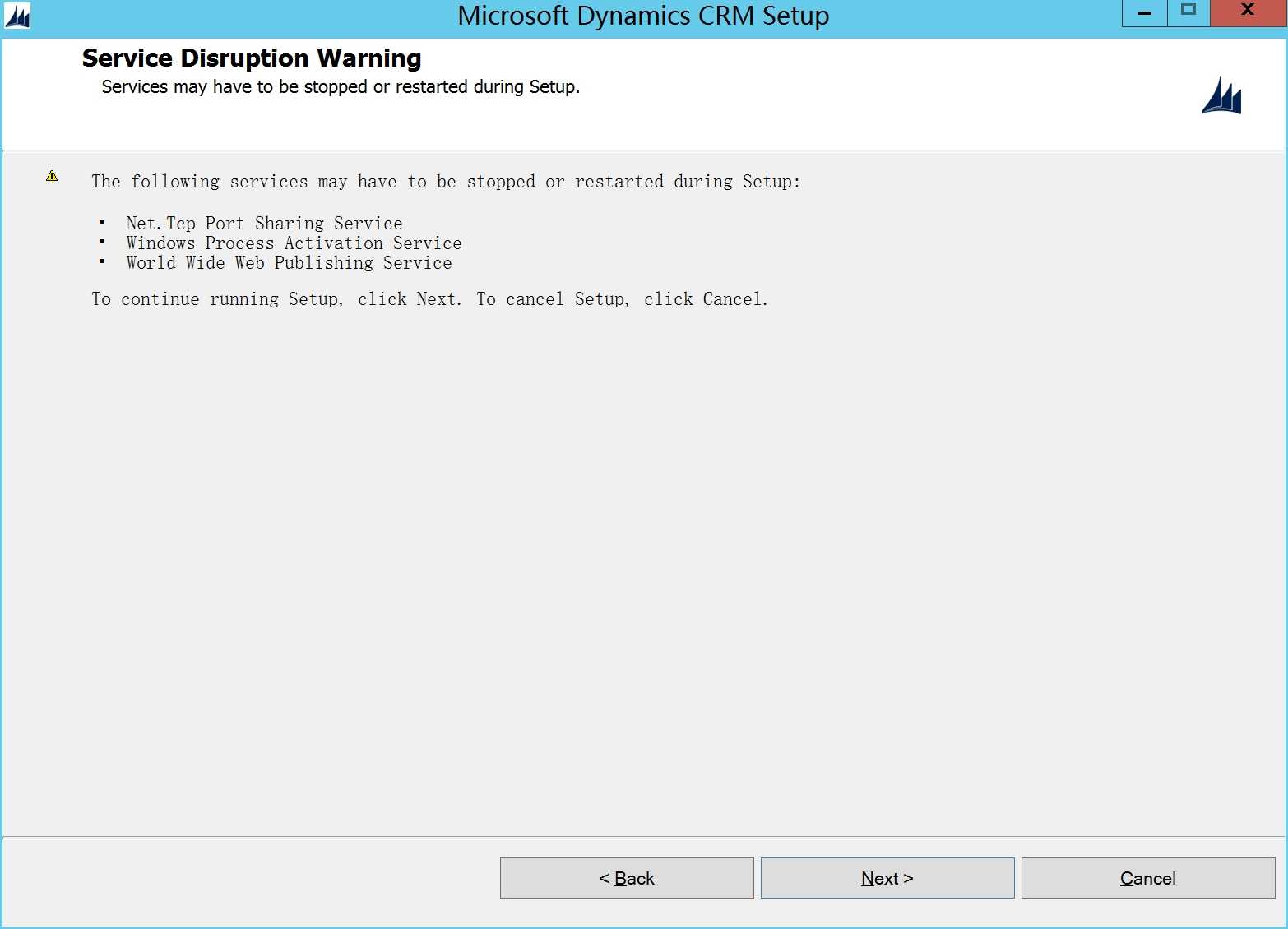Click the yellow warning triangle icon
The height and width of the screenshot is (929, 1288).
(52, 176)
